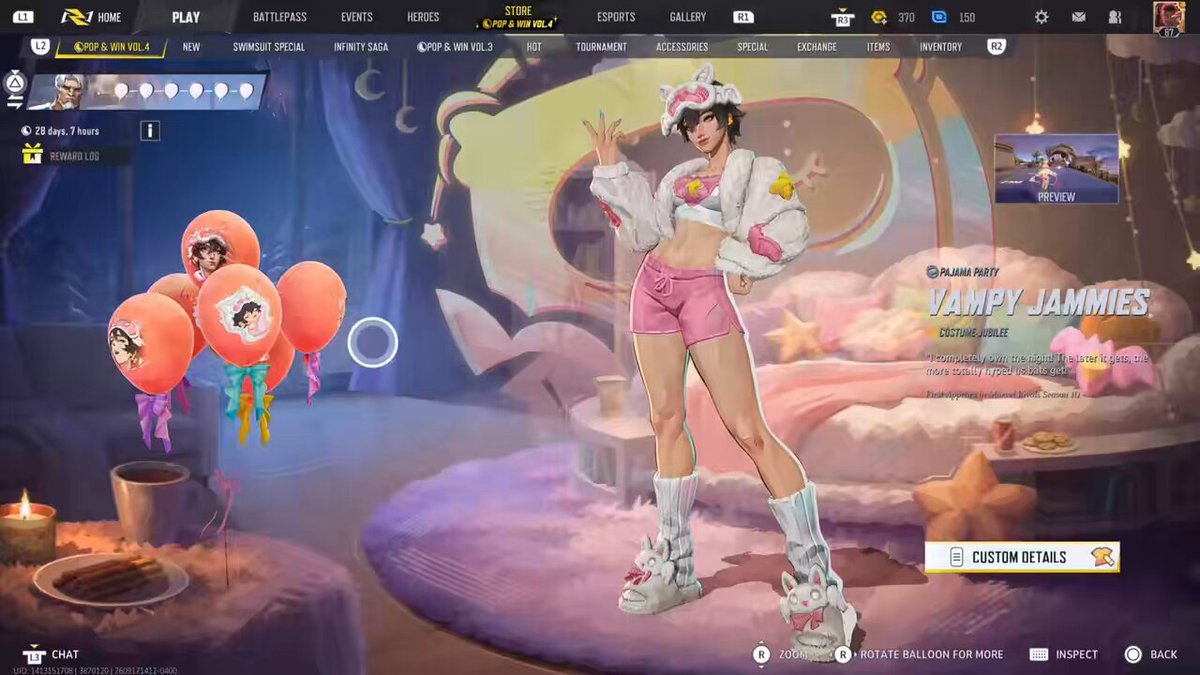Click the R3 button prompt icon
The height and width of the screenshot is (675, 1200).
point(843,17)
